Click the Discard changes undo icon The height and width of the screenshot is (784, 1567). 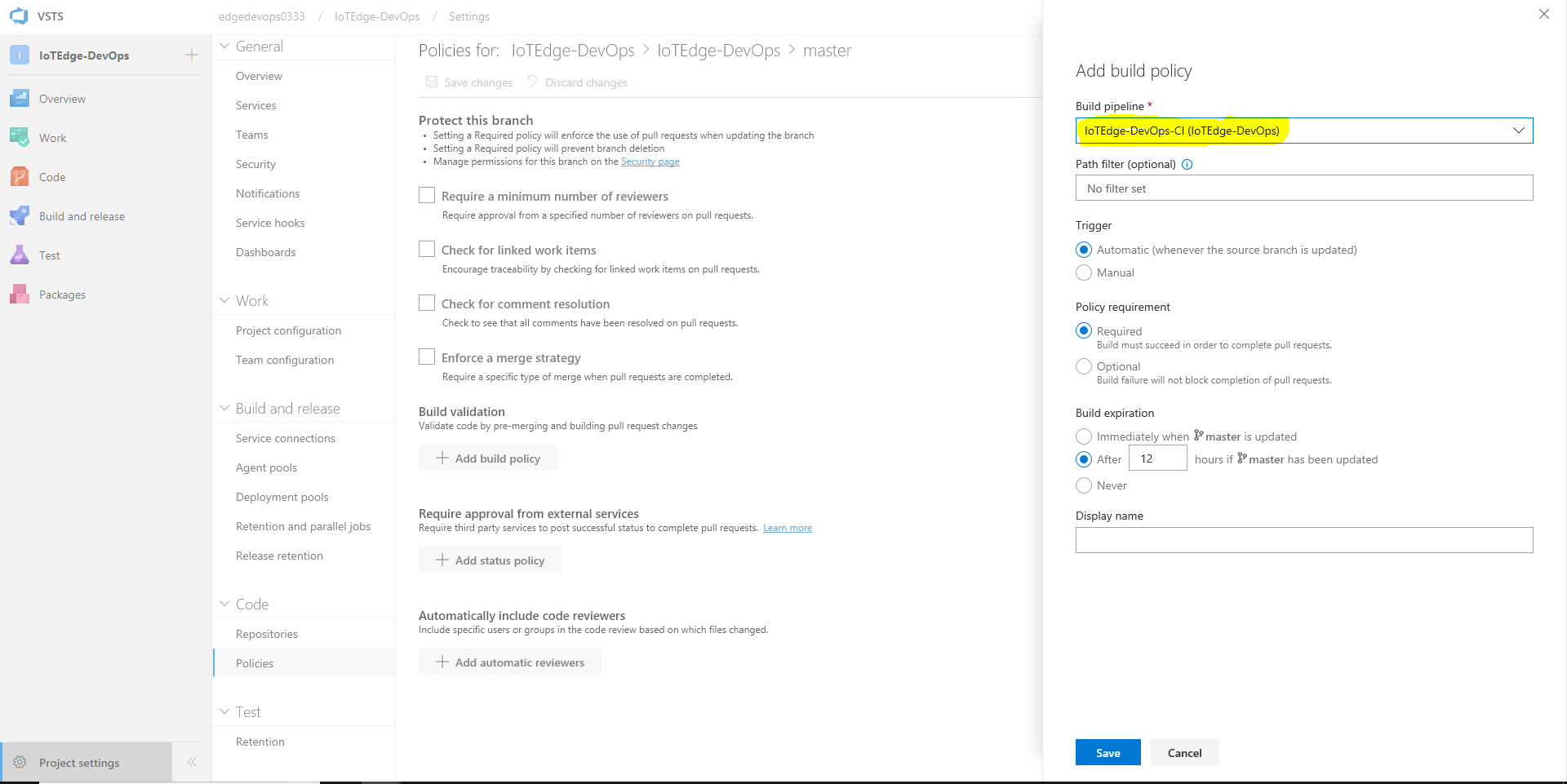532,82
